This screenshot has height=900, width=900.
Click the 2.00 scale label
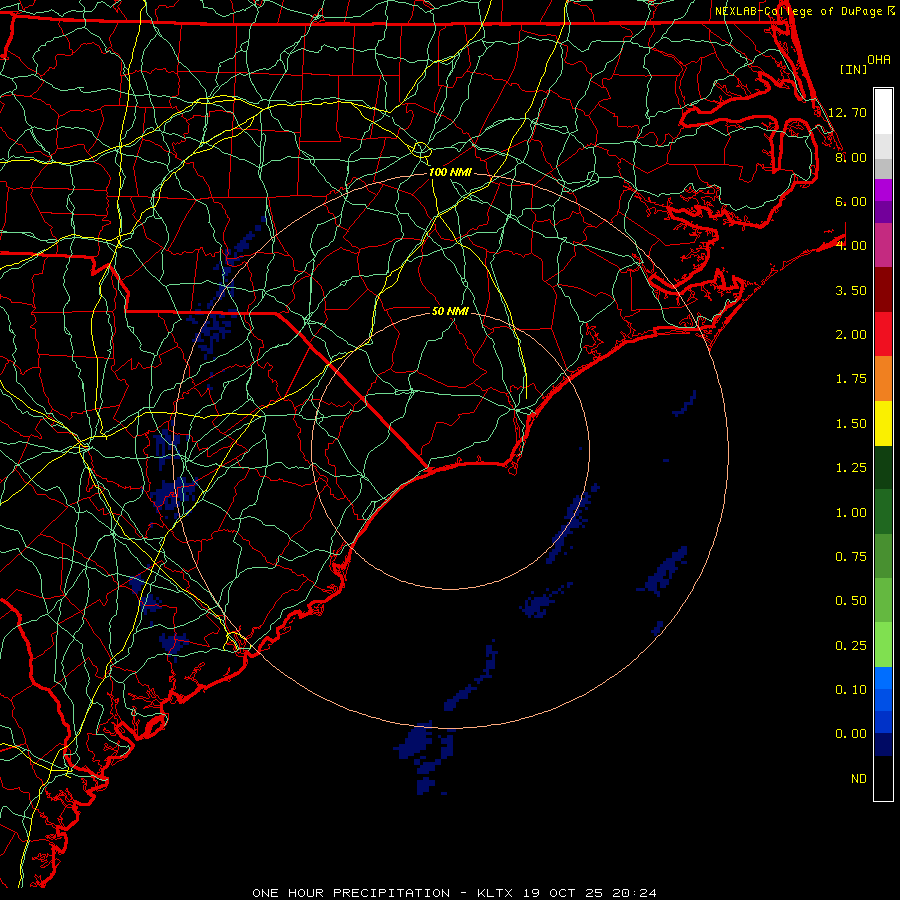click(x=851, y=335)
